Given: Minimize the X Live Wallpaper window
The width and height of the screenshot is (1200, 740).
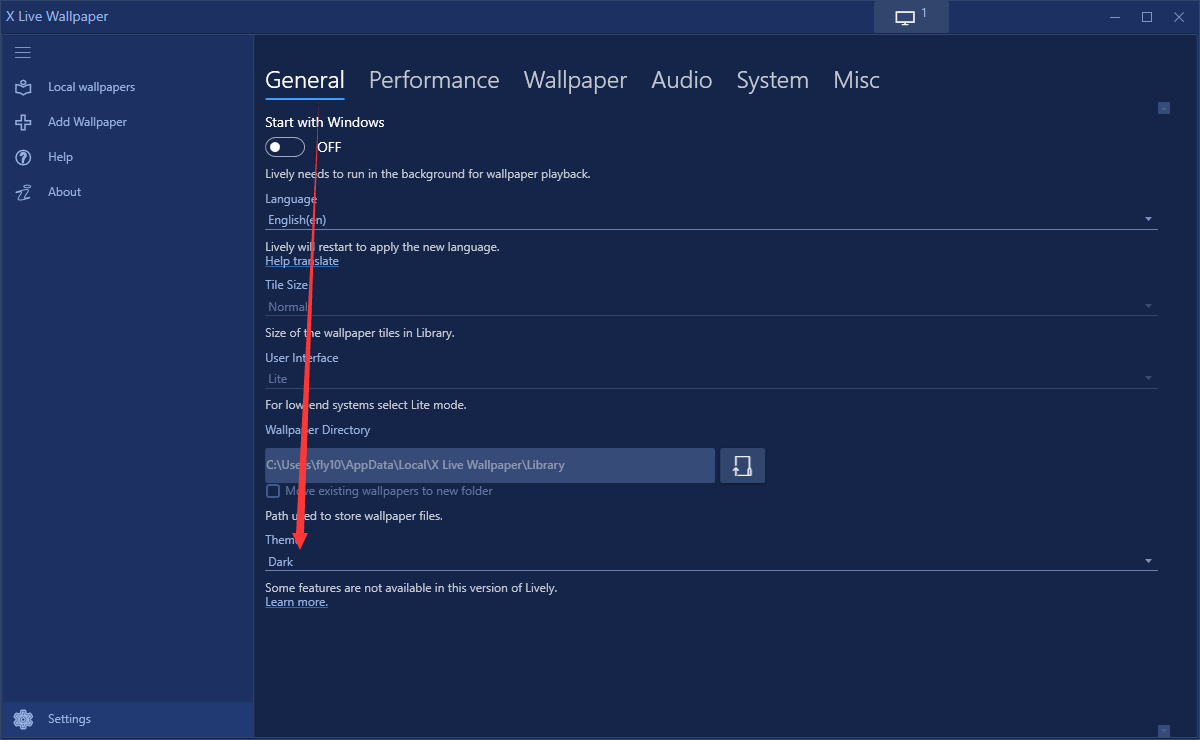Looking at the screenshot, I should pyautogui.click(x=1115, y=17).
